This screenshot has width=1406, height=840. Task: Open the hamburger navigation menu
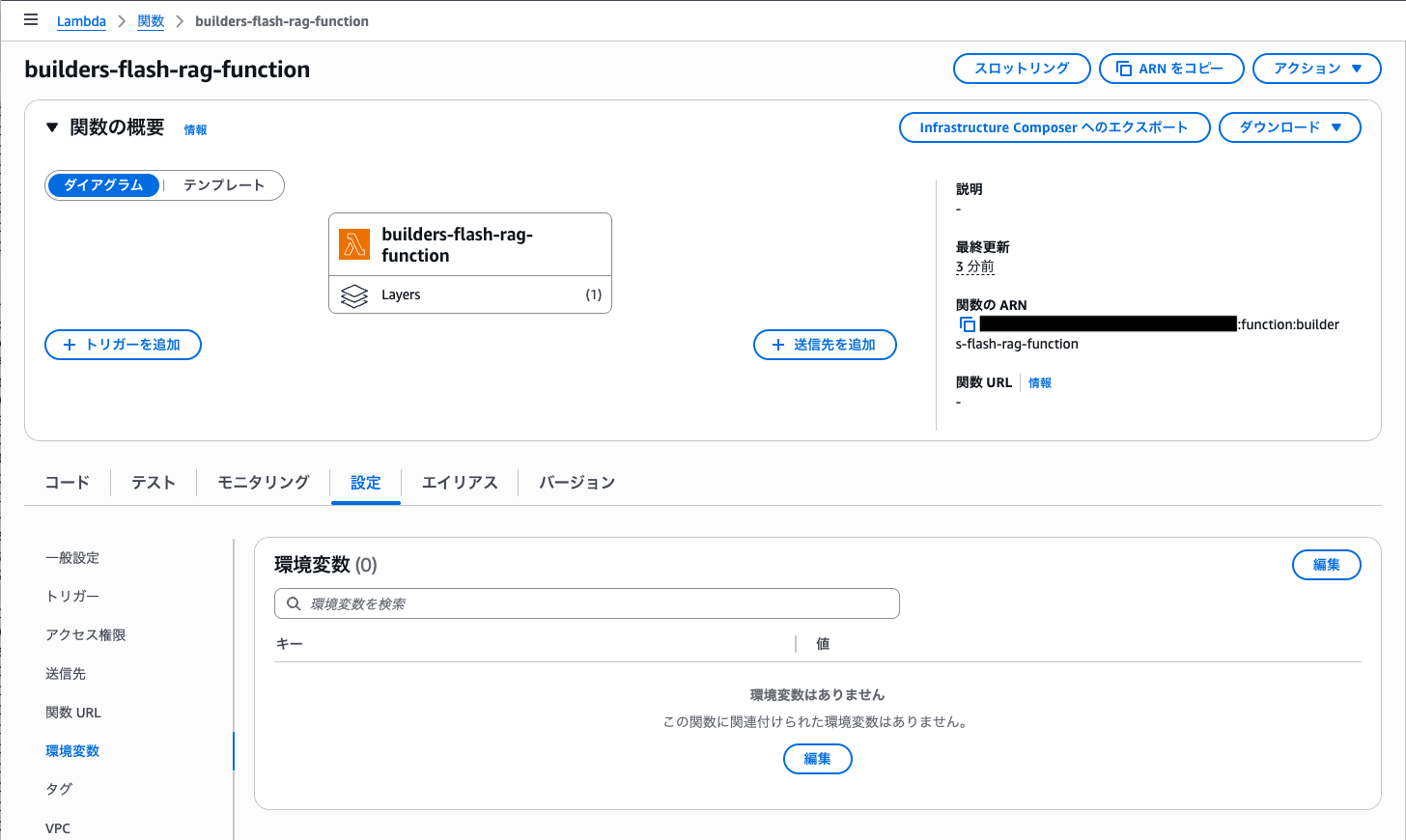(x=31, y=20)
